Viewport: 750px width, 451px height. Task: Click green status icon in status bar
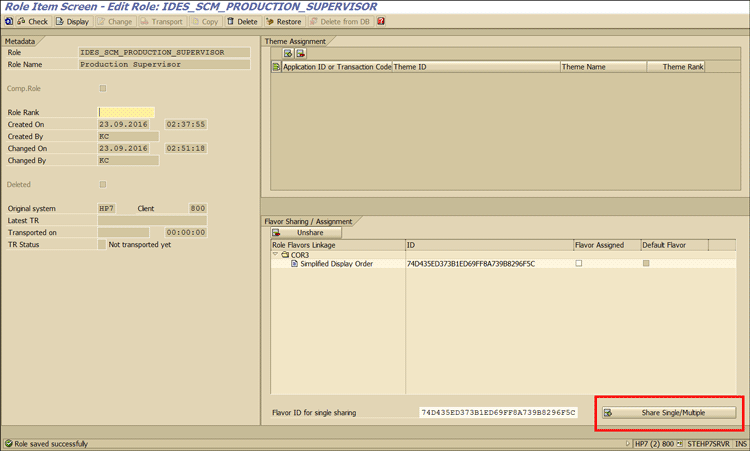(9, 443)
